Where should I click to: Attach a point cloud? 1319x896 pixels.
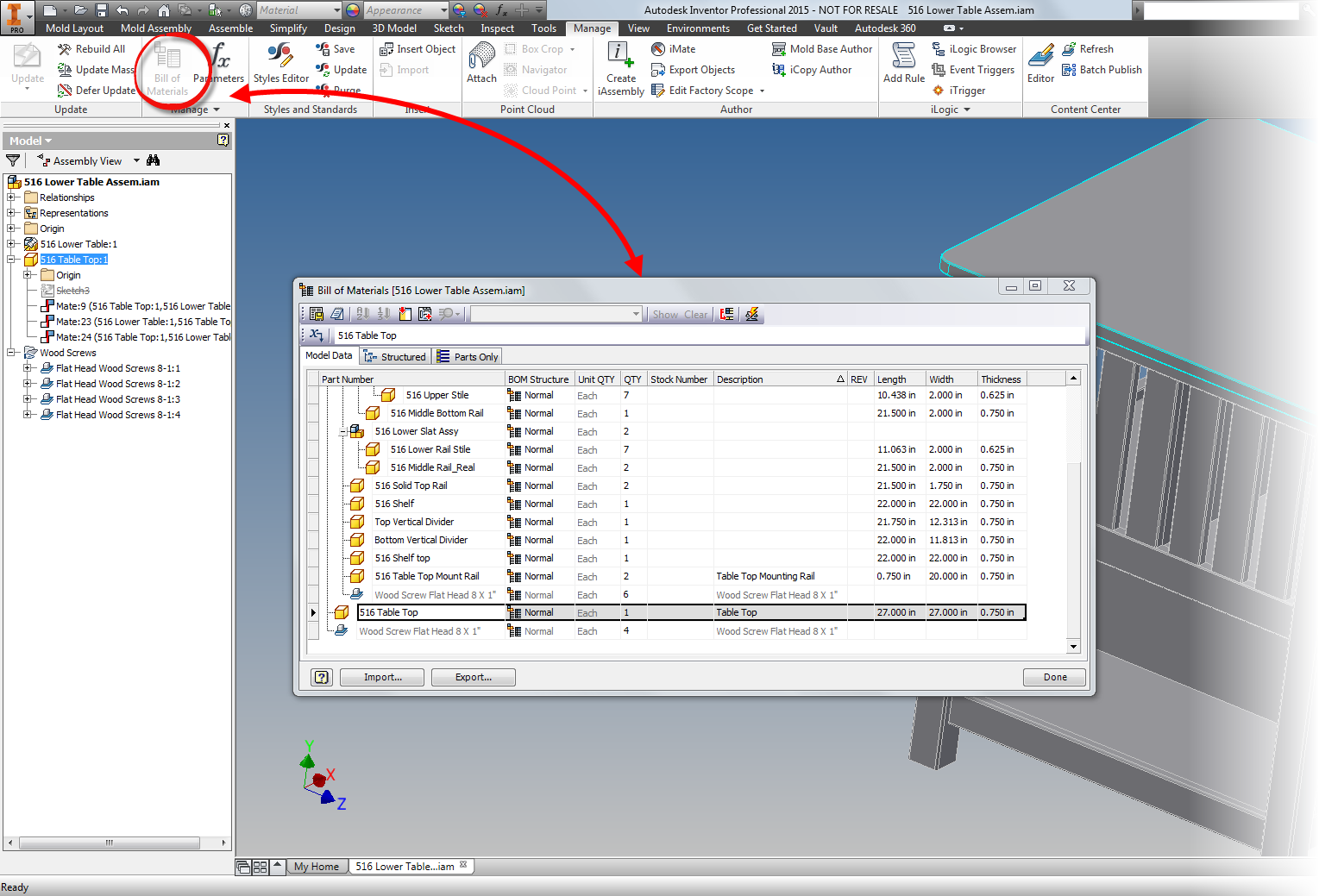[x=481, y=64]
